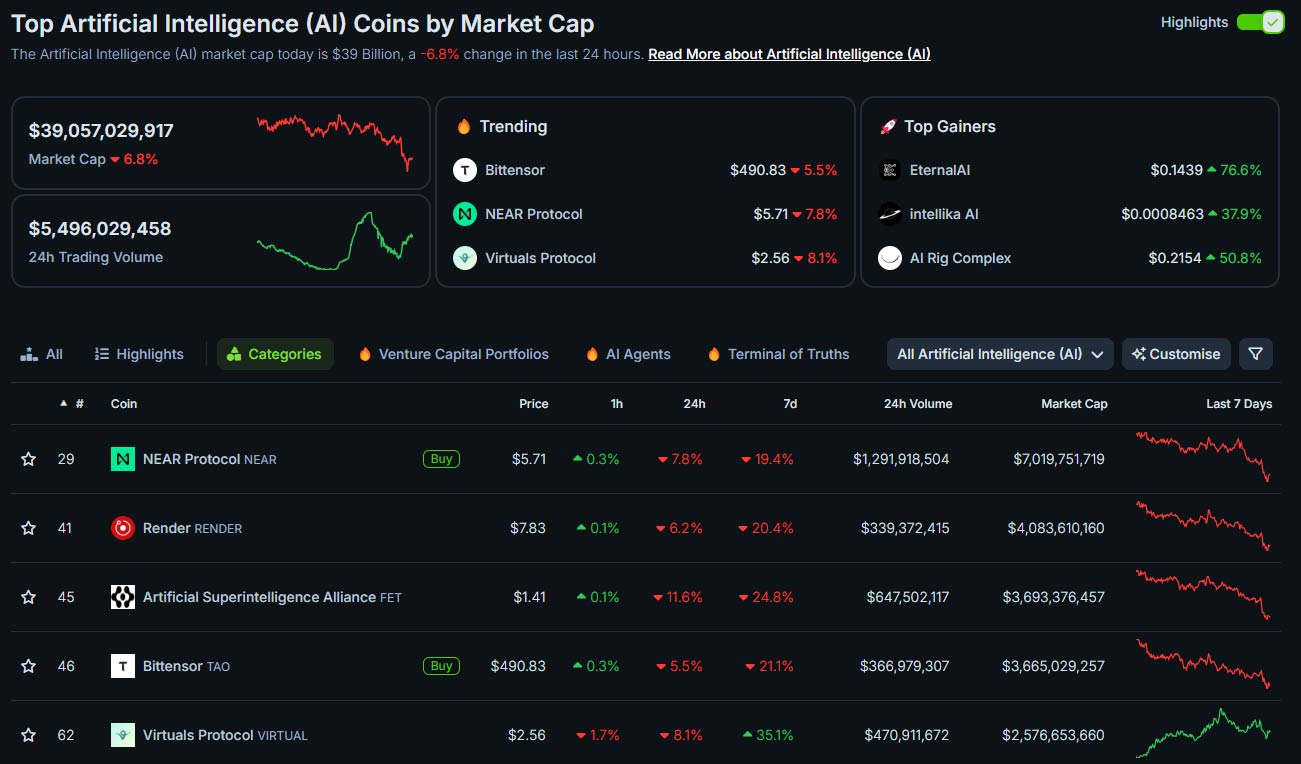Click the intellika AI logo icon
The width and height of the screenshot is (1301, 764).
(890, 214)
